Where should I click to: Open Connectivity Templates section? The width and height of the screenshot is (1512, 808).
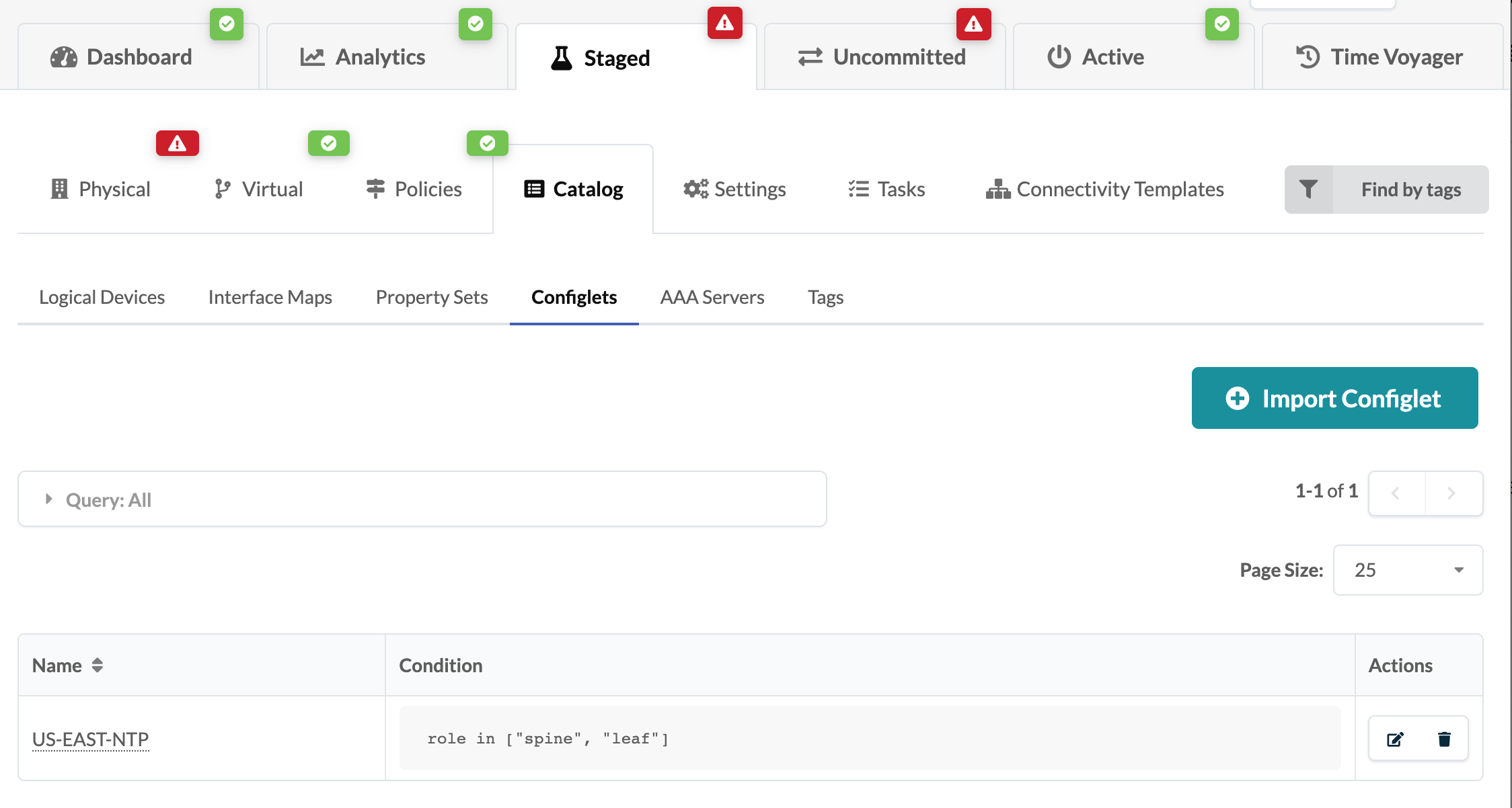pyautogui.click(x=1104, y=190)
